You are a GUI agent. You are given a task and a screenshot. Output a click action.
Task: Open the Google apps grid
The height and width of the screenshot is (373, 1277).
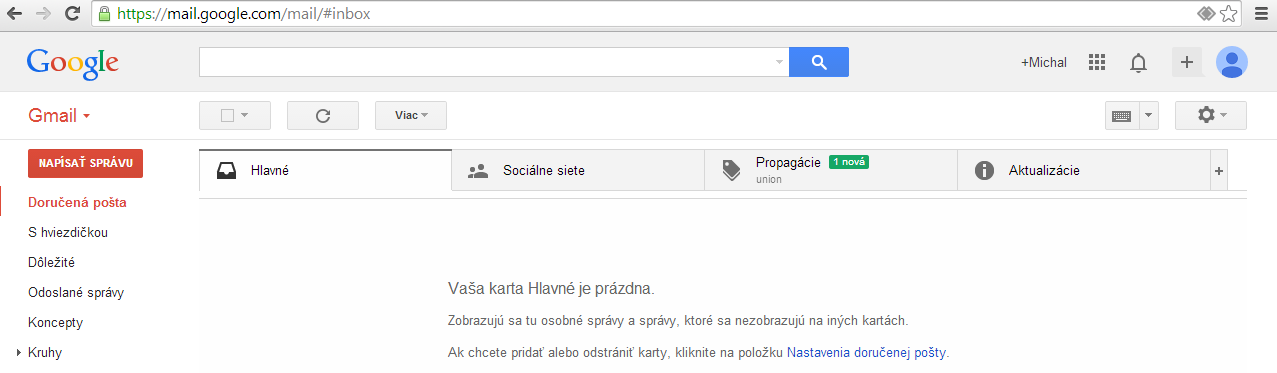click(x=1097, y=62)
